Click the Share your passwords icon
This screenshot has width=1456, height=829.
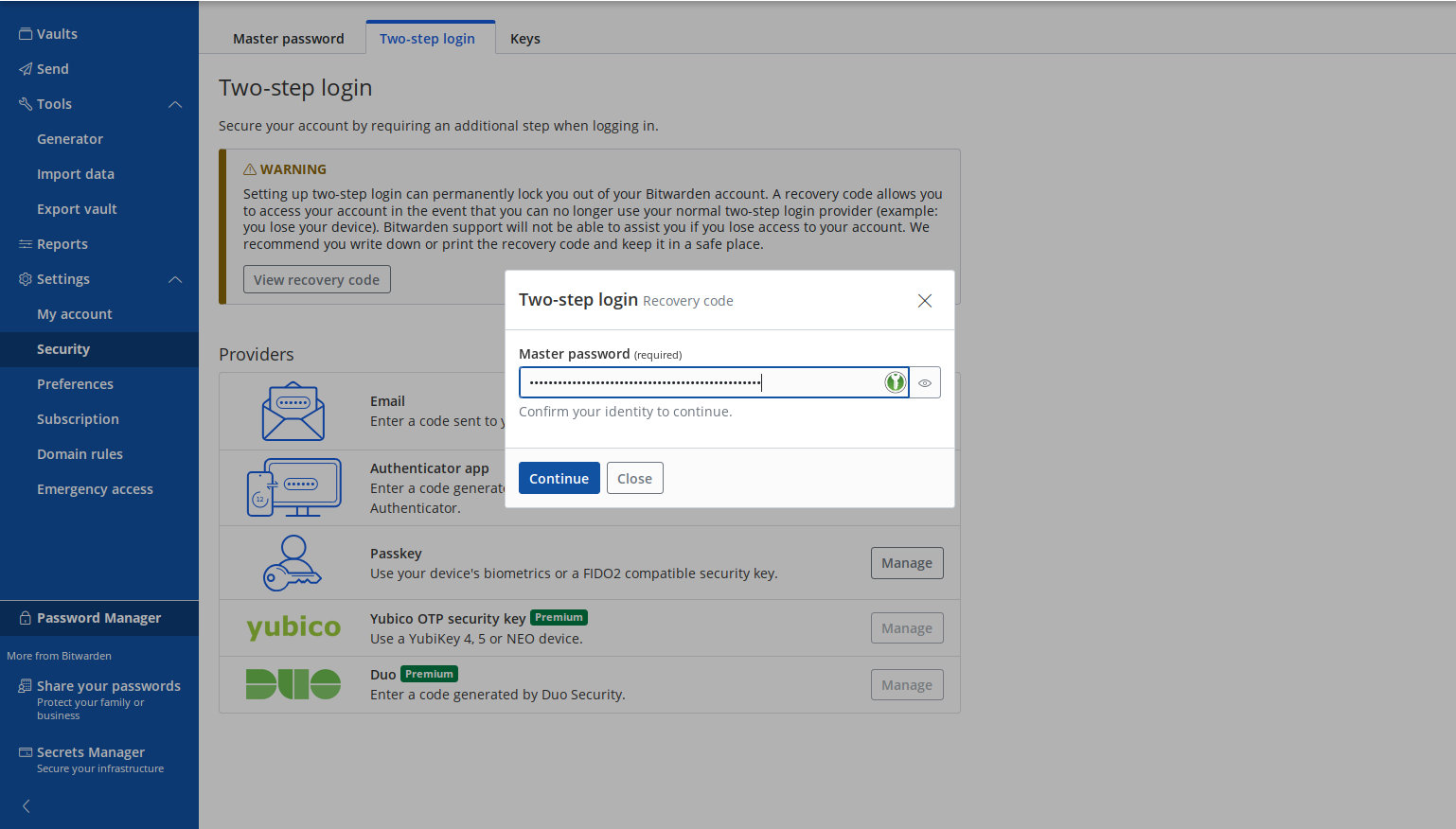click(x=26, y=686)
